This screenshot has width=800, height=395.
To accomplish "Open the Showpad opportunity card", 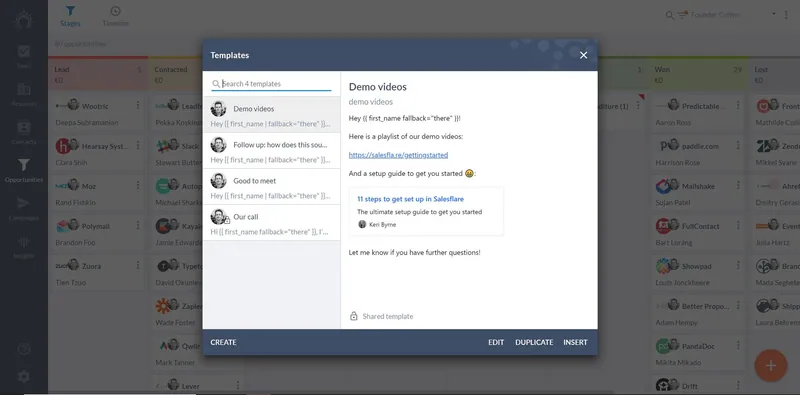I will 698,273.
